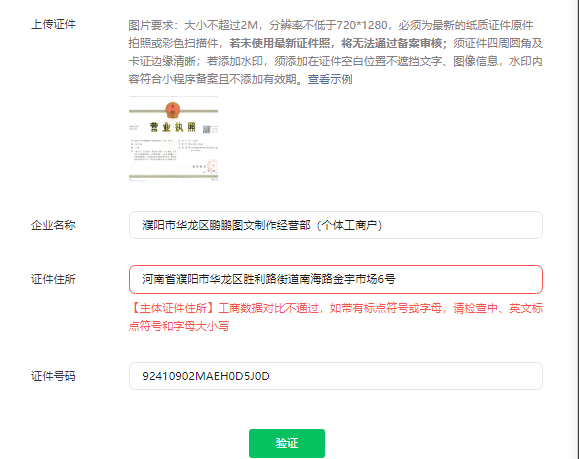Open the 查看示例 link
This screenshot has height=459, width=579.
(330, 79)
